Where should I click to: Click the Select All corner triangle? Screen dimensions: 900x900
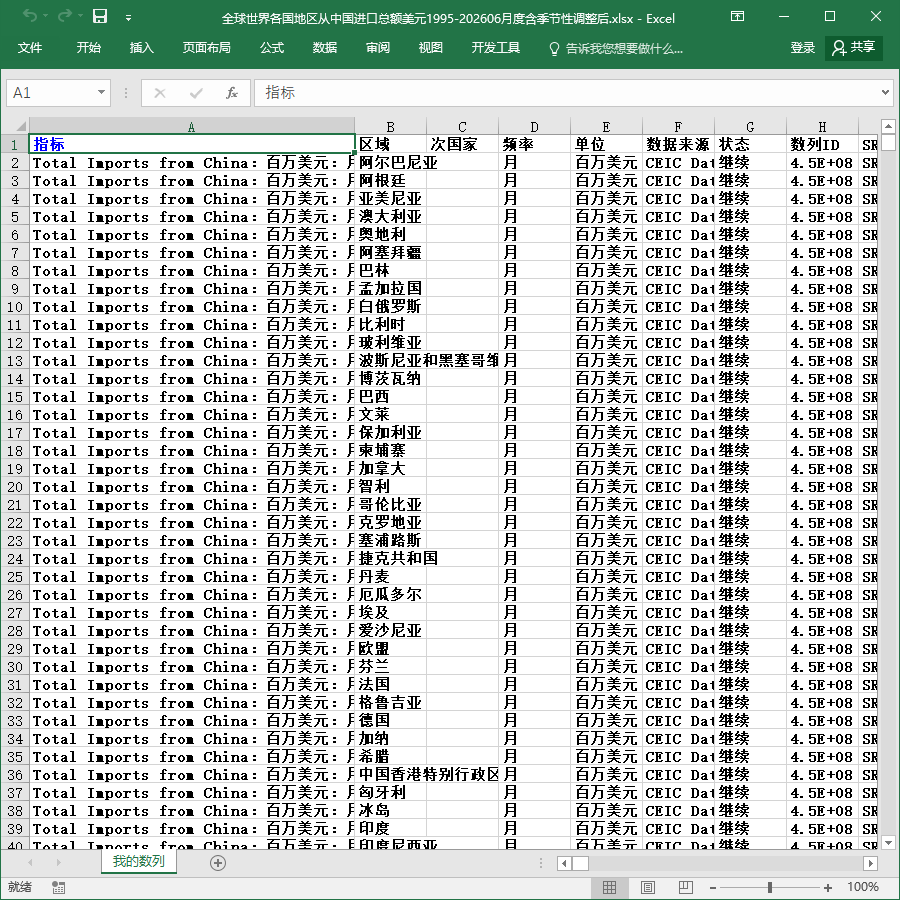click(21, 126)
